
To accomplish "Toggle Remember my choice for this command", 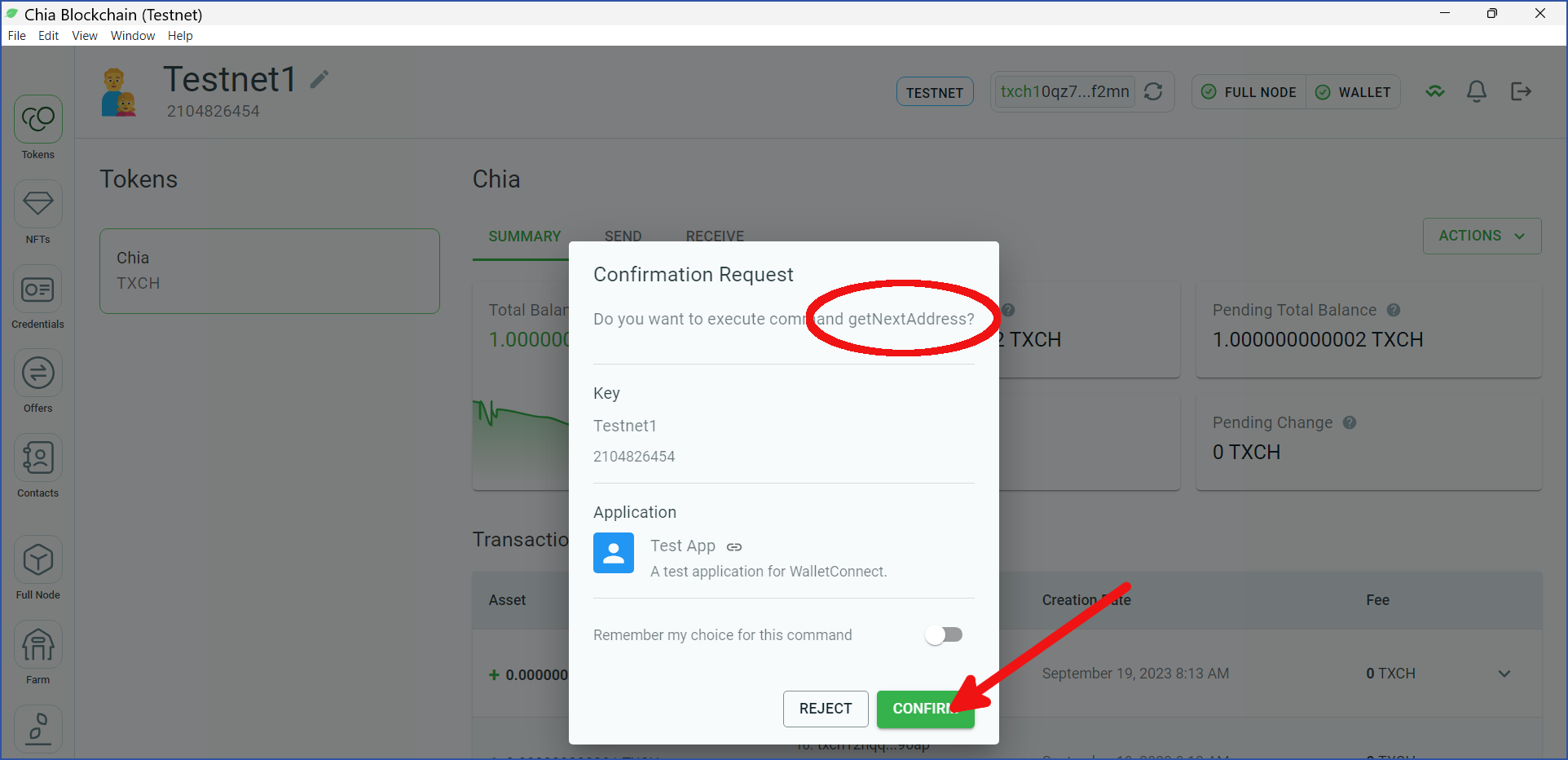I will pos(944,634).
